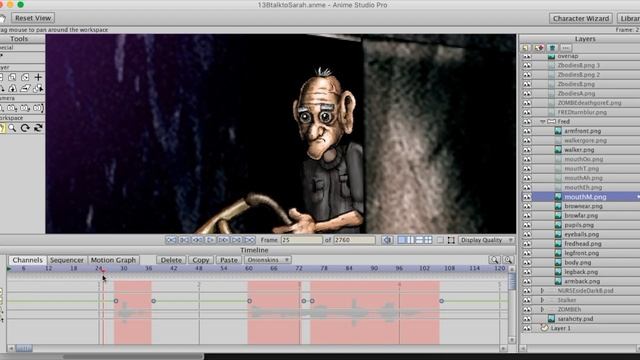Select the legfront.png layer
Image resolution: width=640 pixels, height=360 pixels.
click(x=582, y=253)
